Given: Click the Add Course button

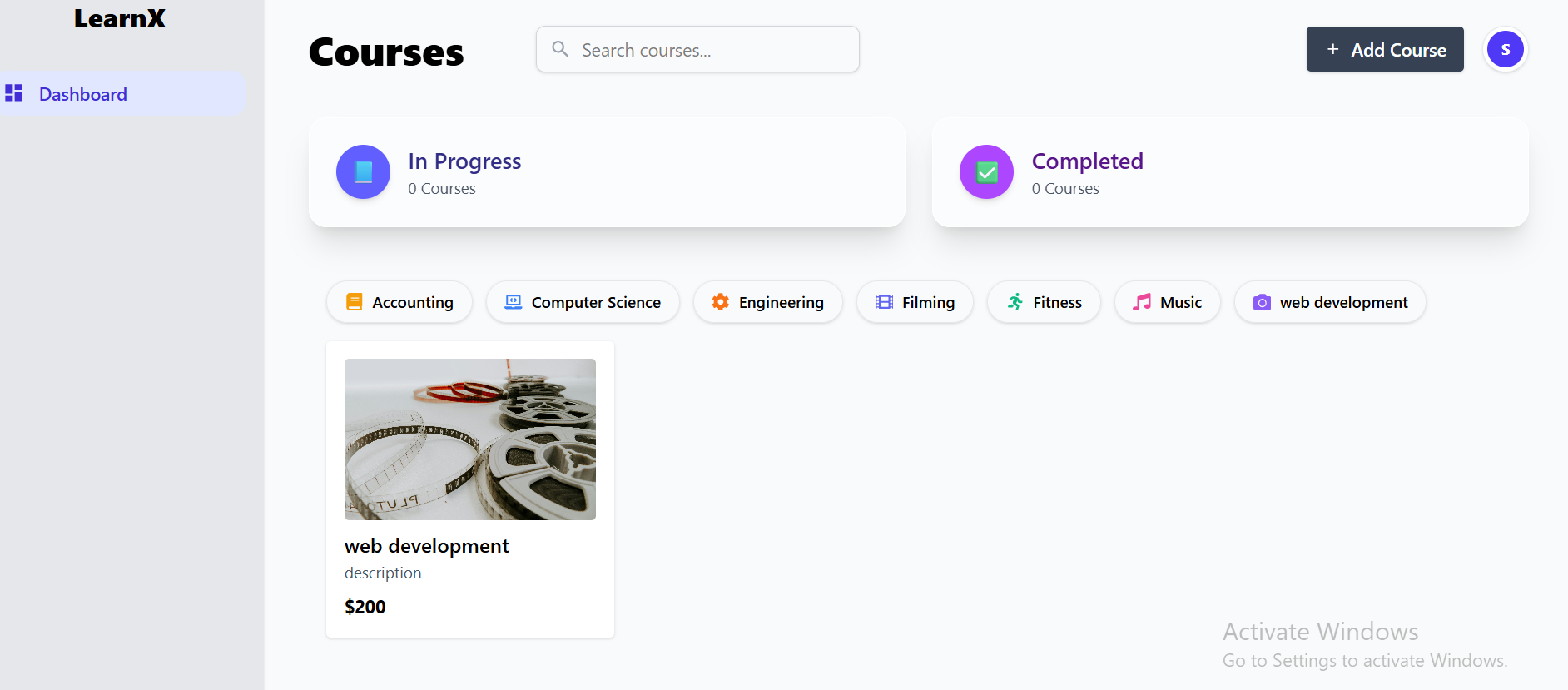Looking at the screenshot, I should tap(1385, 49).
